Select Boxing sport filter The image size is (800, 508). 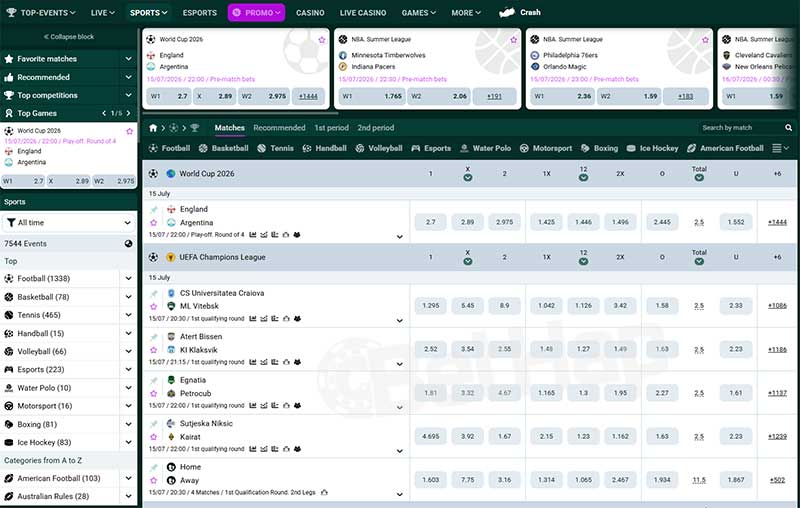point(599,148)
